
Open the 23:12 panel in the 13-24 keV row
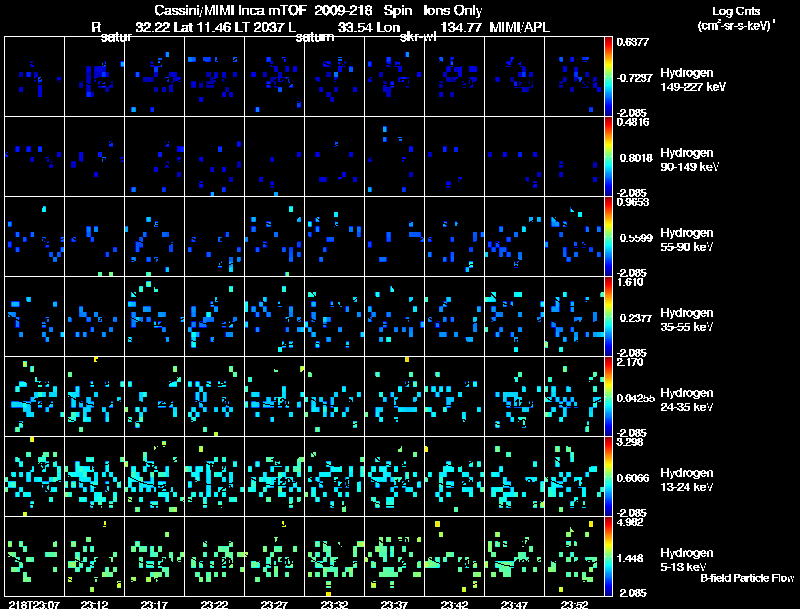click(x=94, y=476)
